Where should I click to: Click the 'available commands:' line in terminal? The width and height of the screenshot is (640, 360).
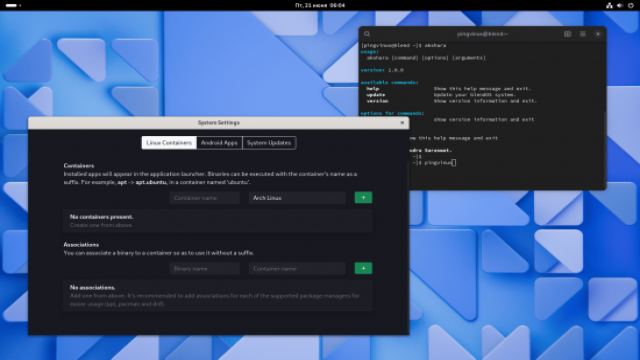pos(389,82)
